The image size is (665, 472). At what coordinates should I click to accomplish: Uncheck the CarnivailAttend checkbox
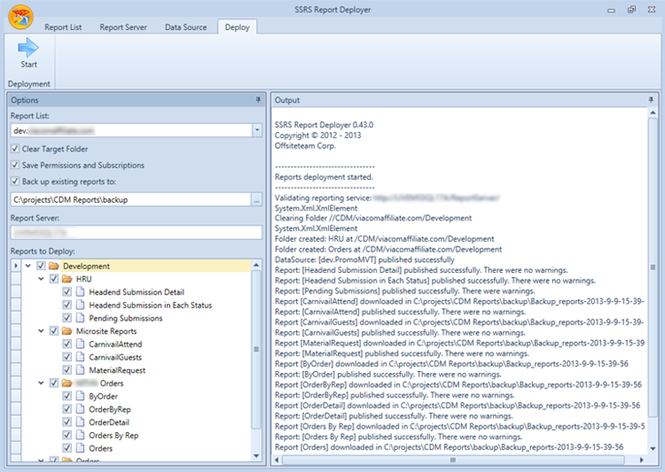coord(67,344)
